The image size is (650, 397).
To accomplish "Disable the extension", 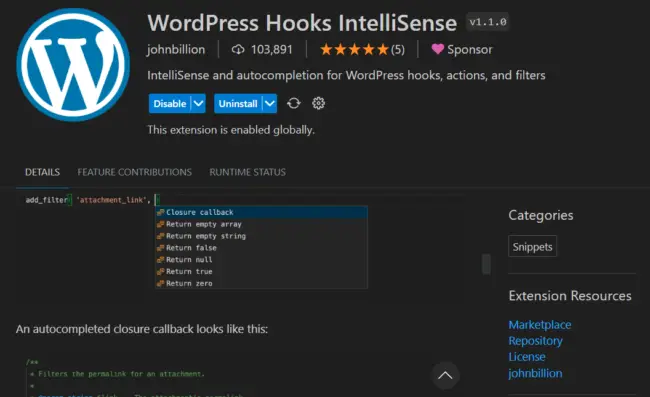I will (170, 104).
